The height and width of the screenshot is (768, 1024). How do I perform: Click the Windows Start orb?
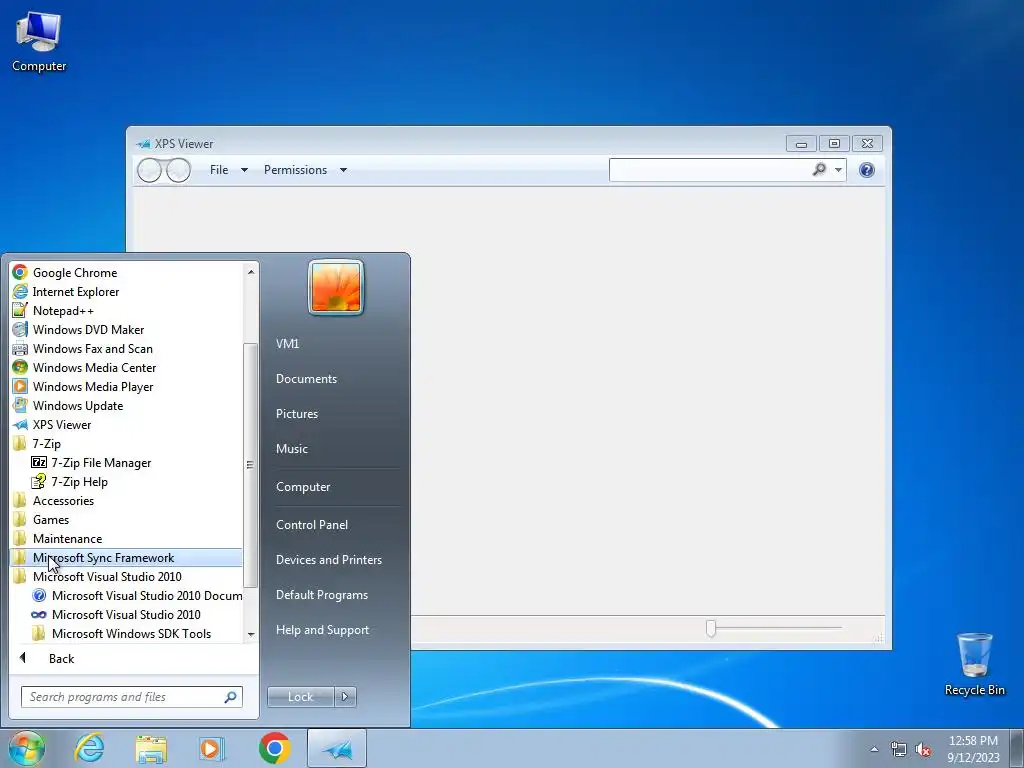[x=26, y=748]
